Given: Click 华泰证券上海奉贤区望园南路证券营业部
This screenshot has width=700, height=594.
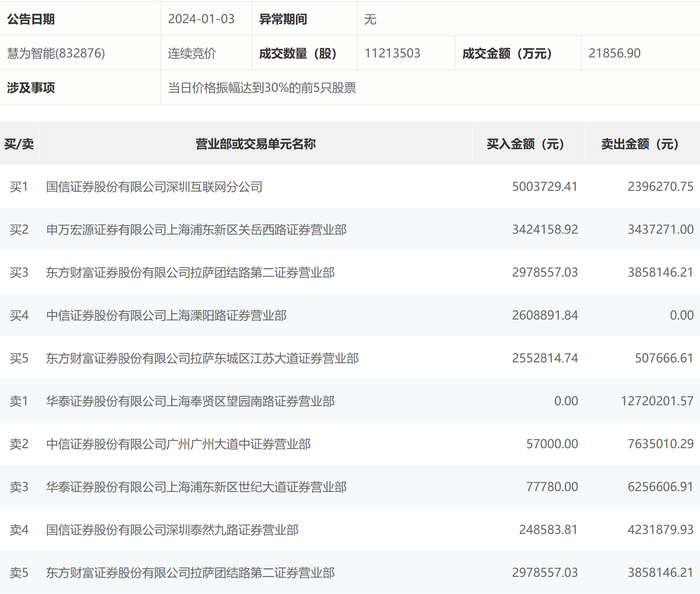Looking at the screenshot, I should click(190, 401).
